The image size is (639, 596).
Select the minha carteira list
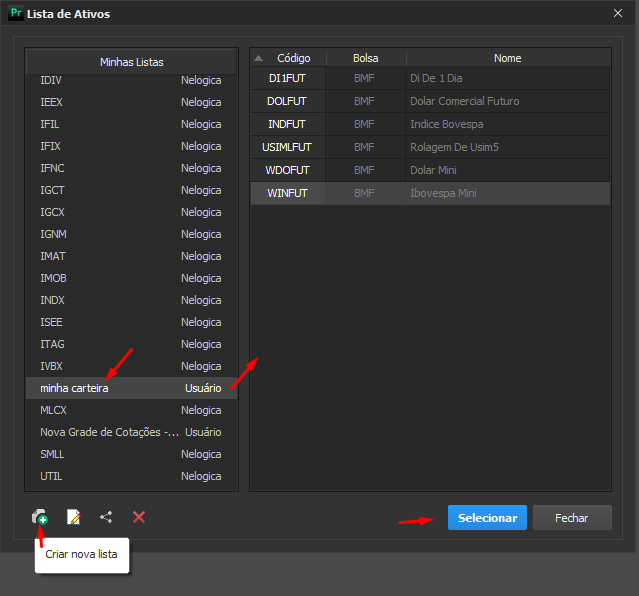pyautogui.click(x=131, y=388)
